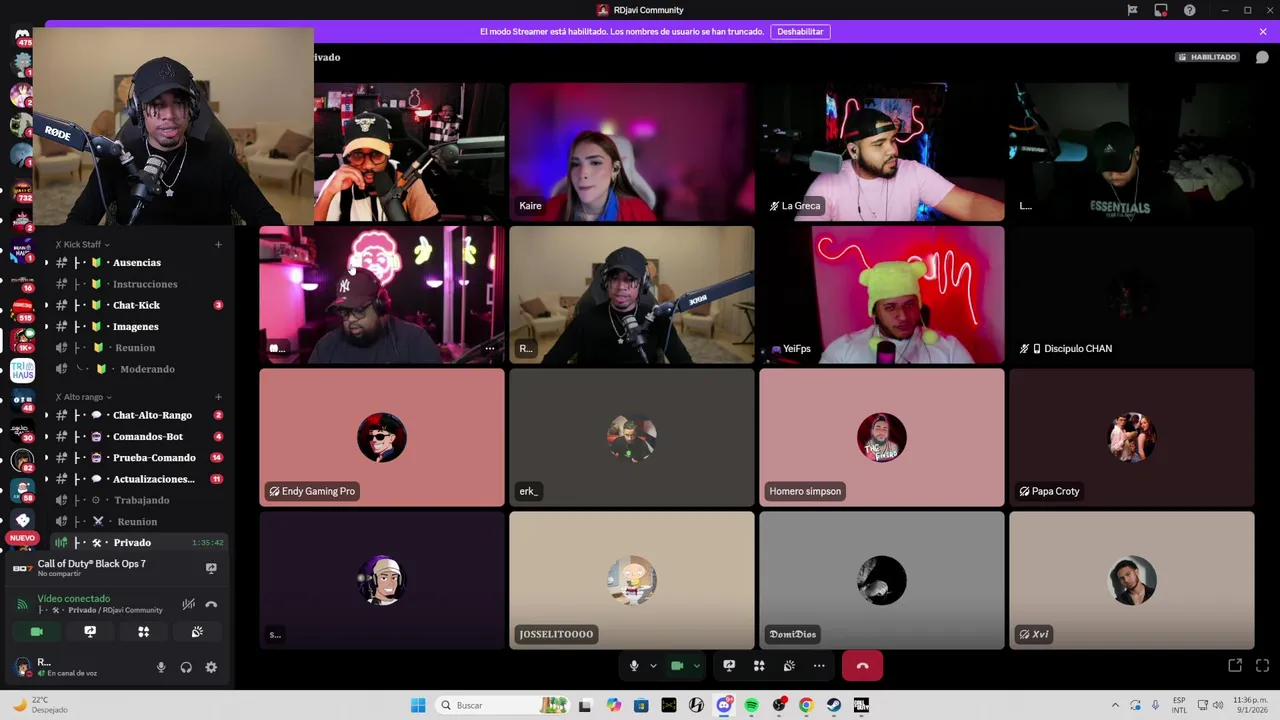This screenshot has width=1280, height=720.
Task: Launch activities button in voice panel
Action: click(143, 632)
